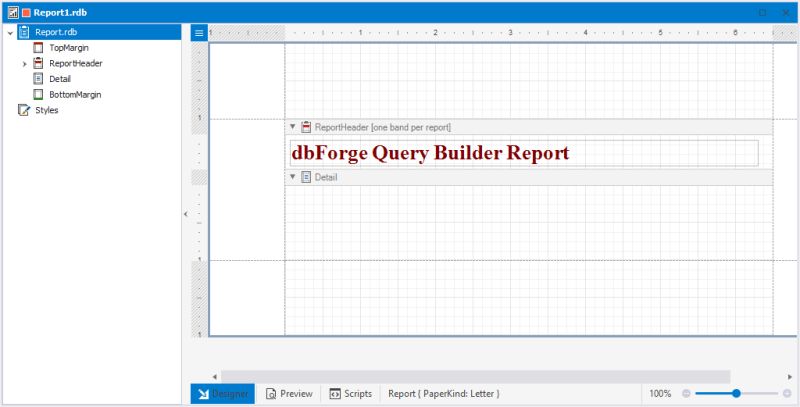
Task: Click the report document icon in title bar
Action: [x=13, y=12]
